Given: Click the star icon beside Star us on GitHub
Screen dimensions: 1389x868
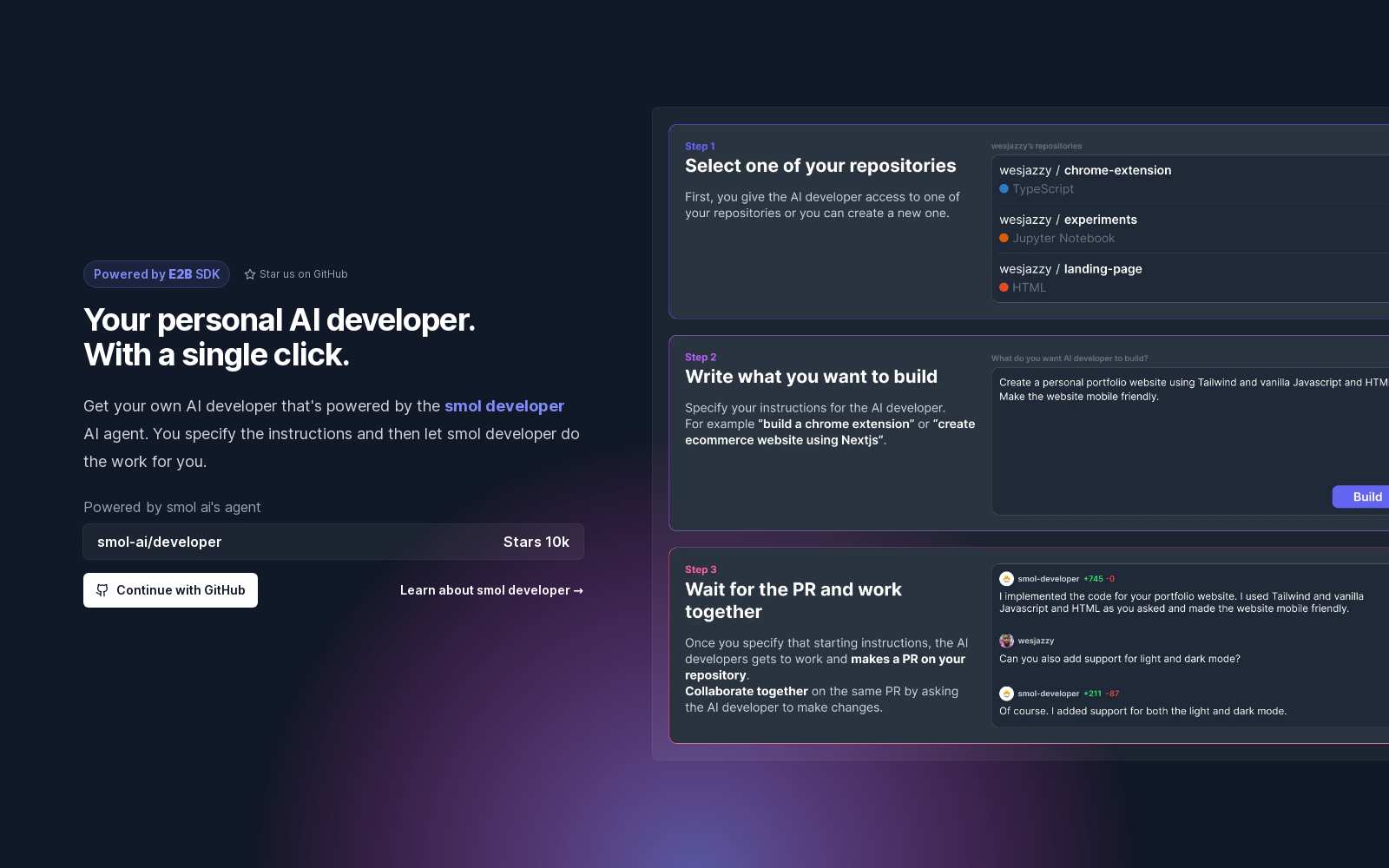Looking at the screenshot, I should tap(250, 274).
